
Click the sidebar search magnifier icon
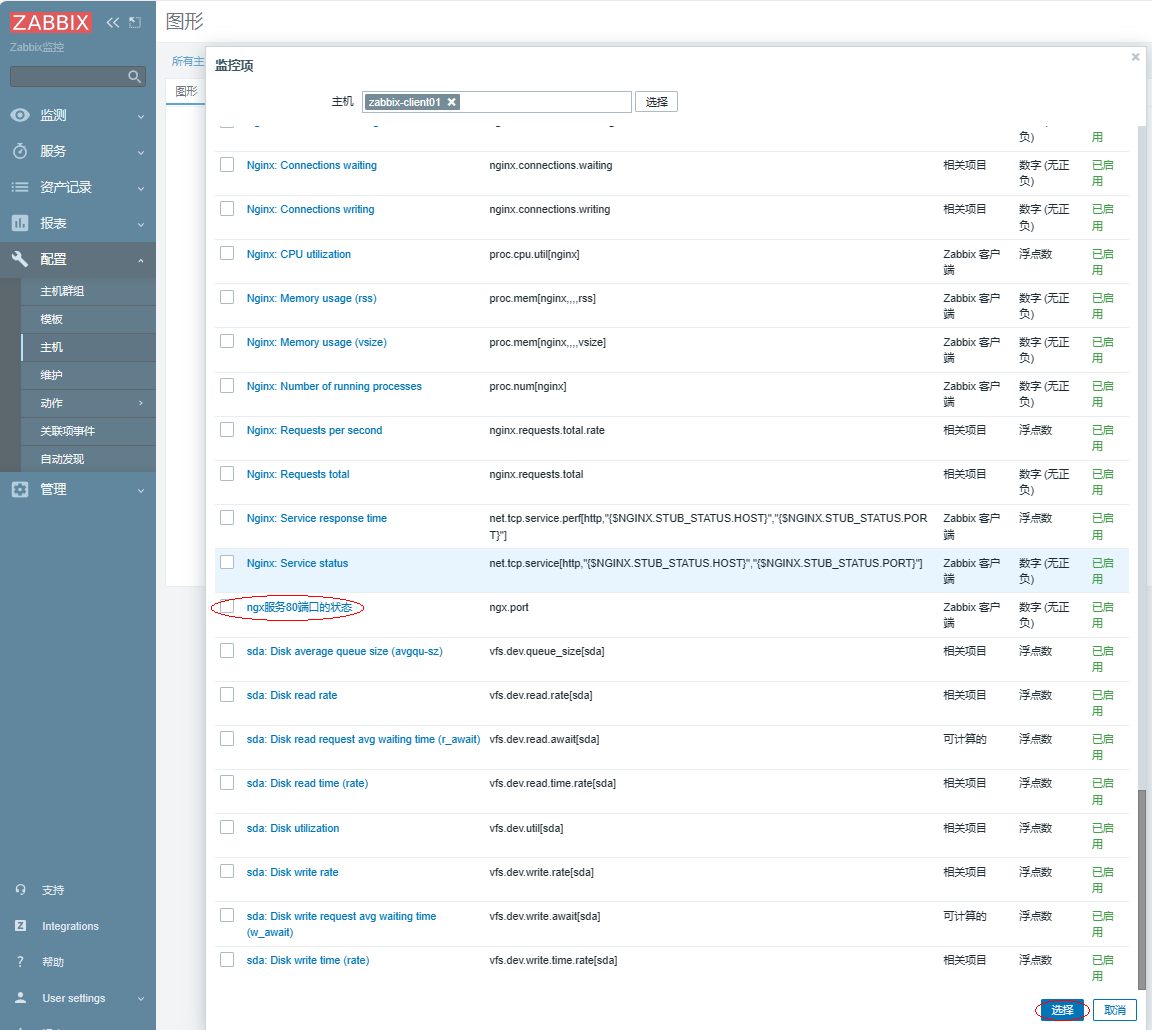pyautogui.click(x=135, y=77)
